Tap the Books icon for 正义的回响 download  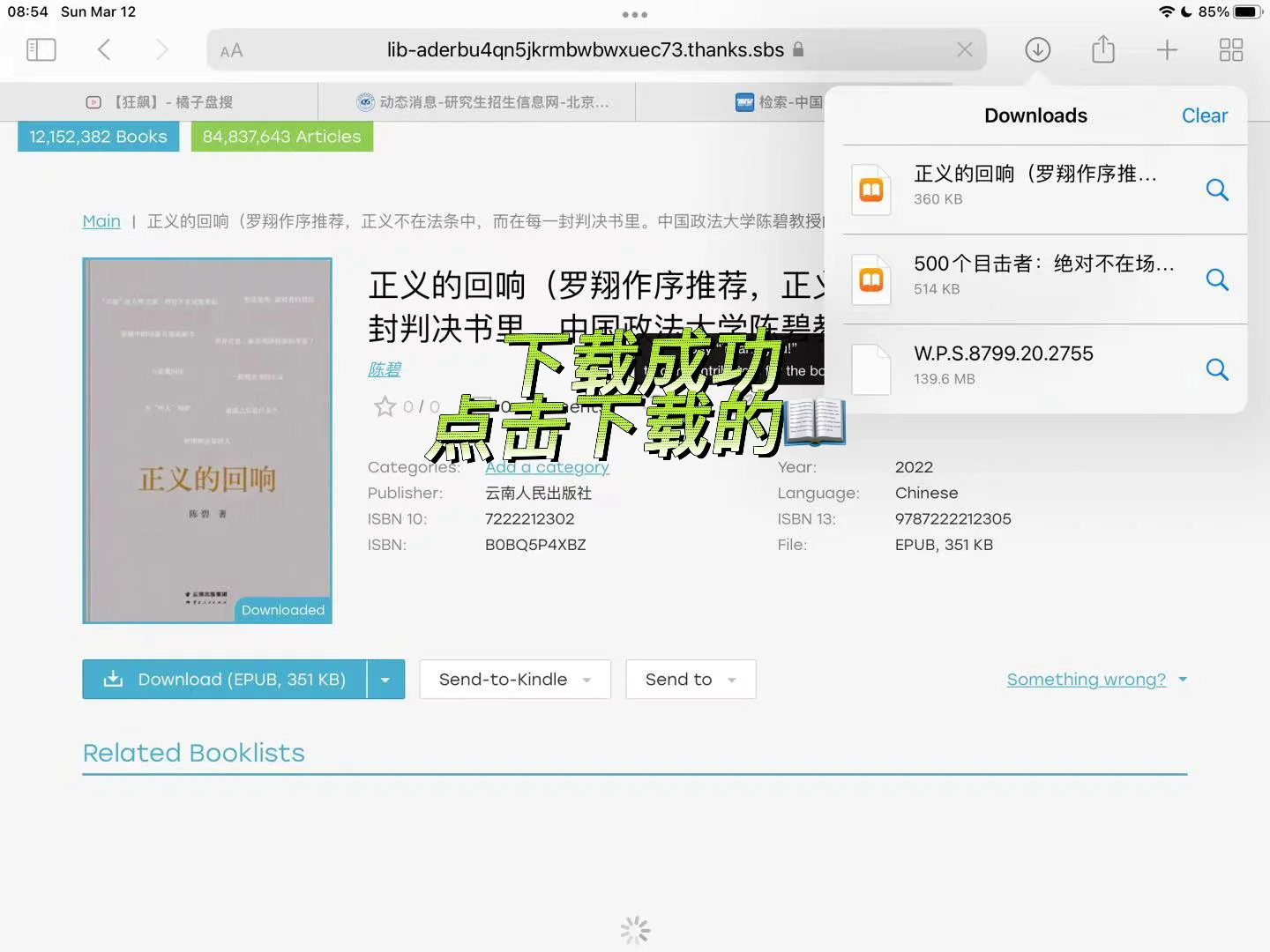(x=871, y=190)
